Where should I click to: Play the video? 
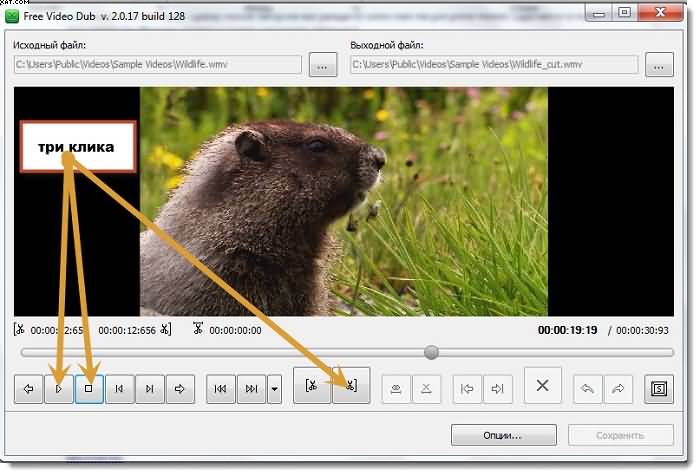tap(59, 389)
